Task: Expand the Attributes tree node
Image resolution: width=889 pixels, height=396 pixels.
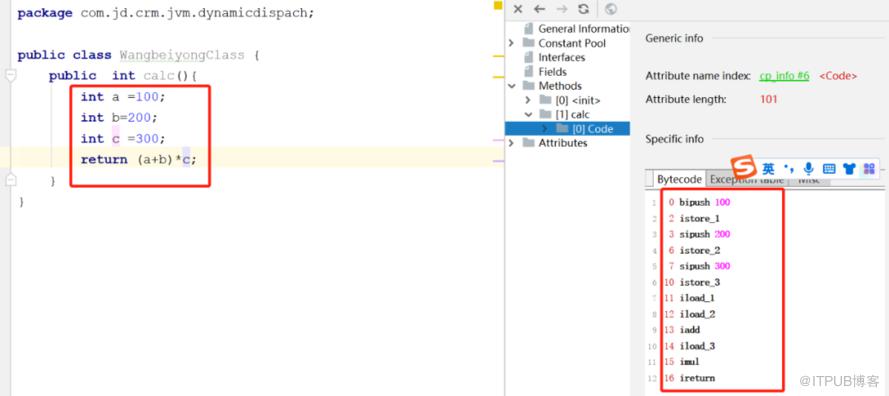Action: [511, 143]
